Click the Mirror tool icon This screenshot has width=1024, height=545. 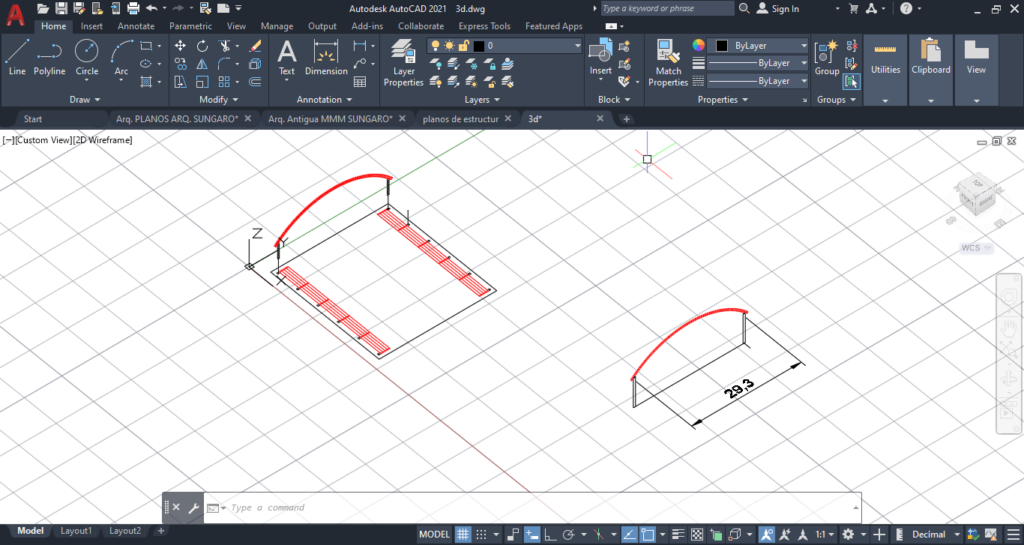click(202, 63)
